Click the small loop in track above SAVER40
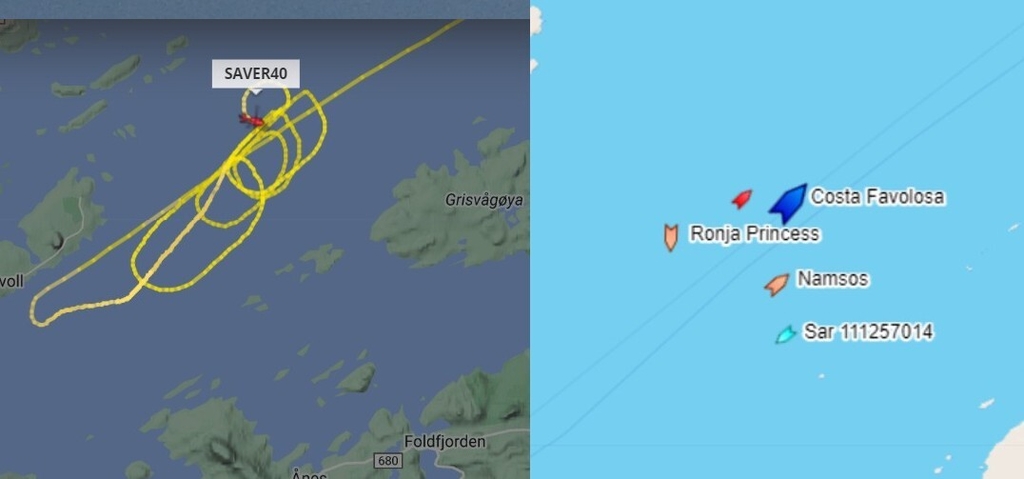Viewport: 1024px width, 479px height. (x=265, y=100)
